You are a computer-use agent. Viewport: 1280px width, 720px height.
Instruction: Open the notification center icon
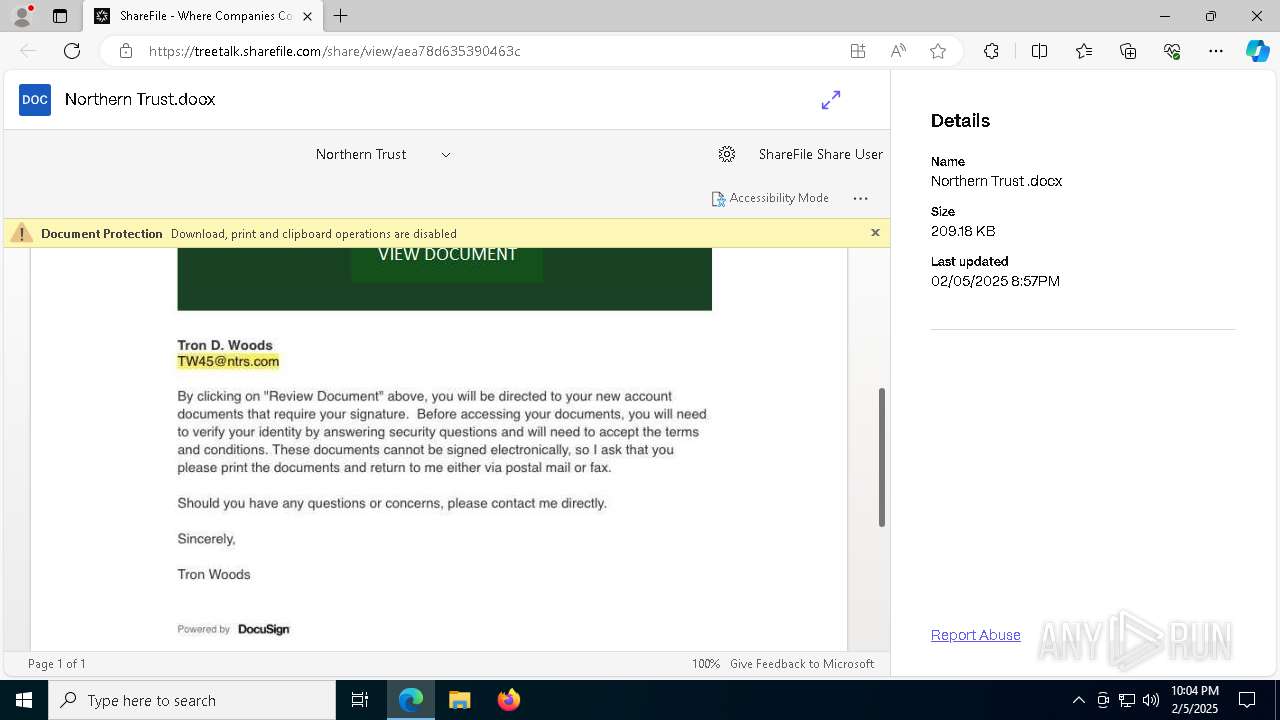1248,700
